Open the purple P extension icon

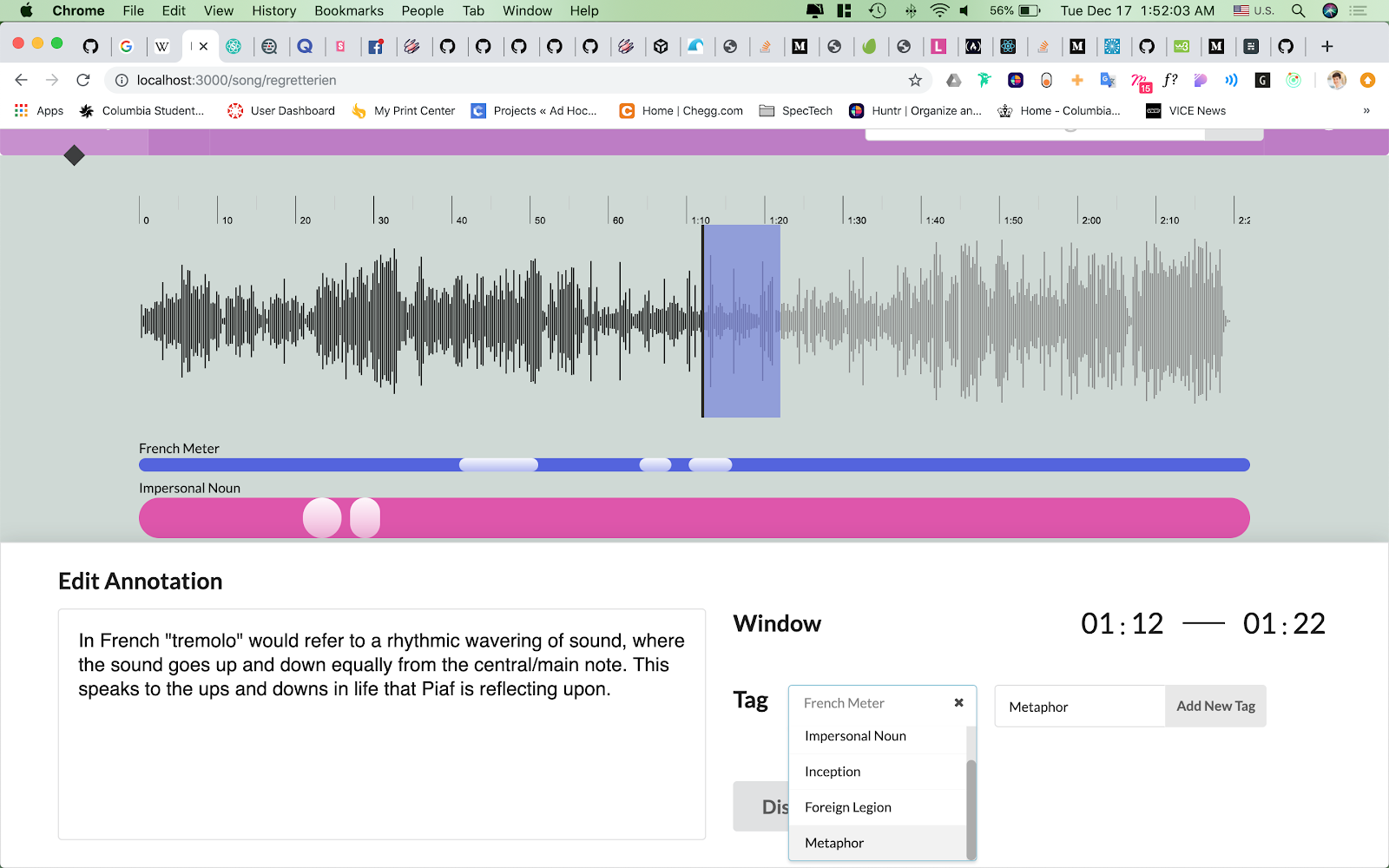click(x=1201, y=80)
